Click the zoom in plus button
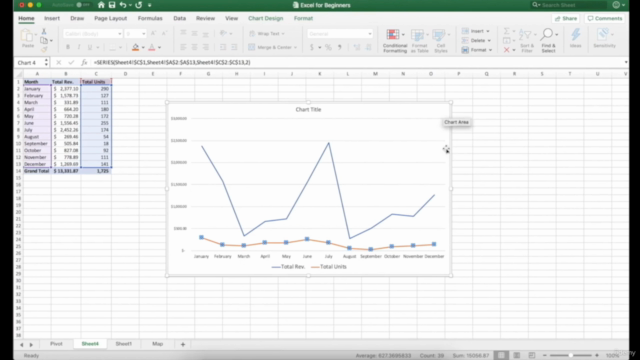Image resolution: width=640 pixels, height=360 pixels. click(x=597, y=356)
